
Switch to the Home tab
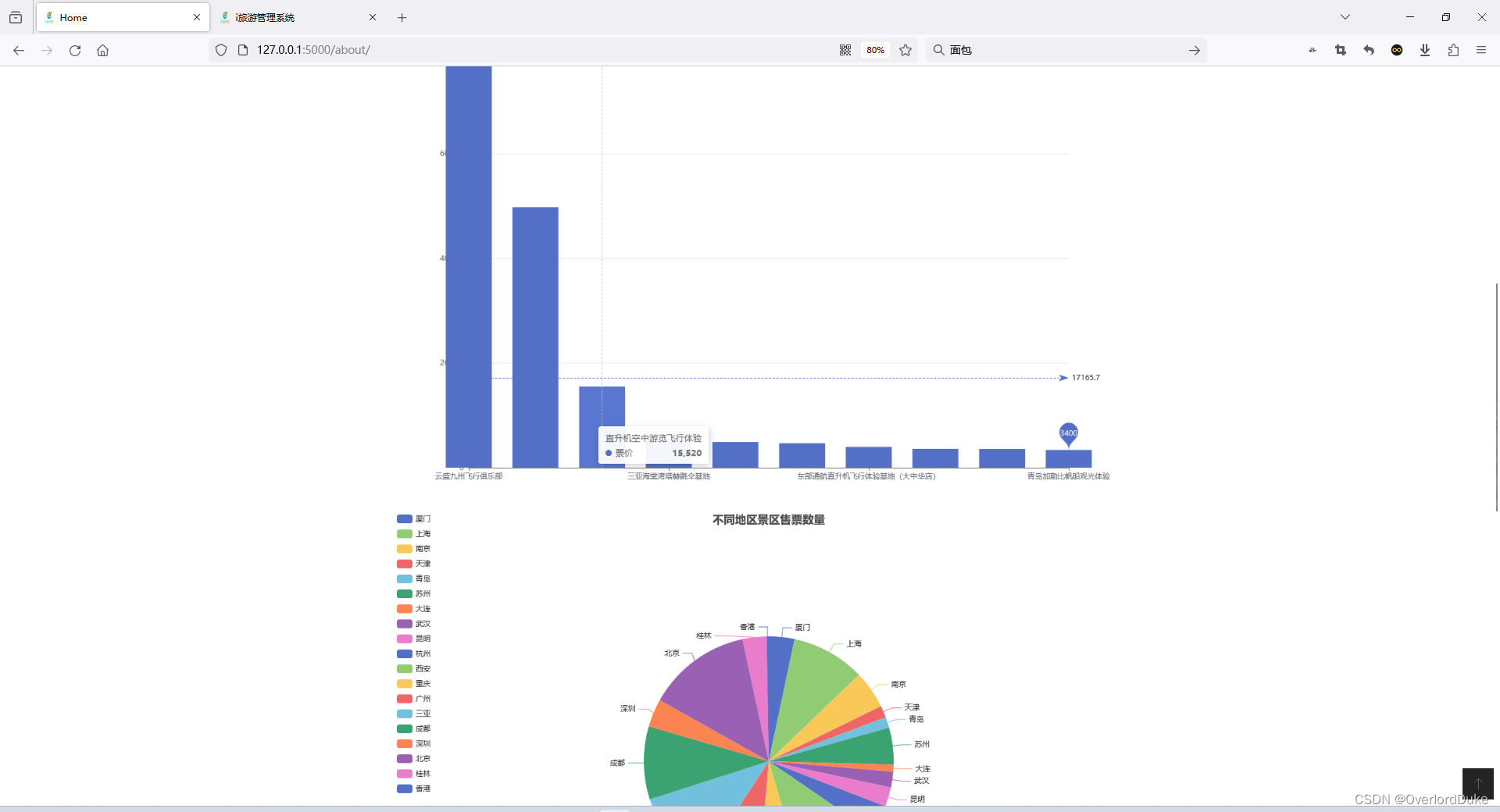tap(123, 17)
